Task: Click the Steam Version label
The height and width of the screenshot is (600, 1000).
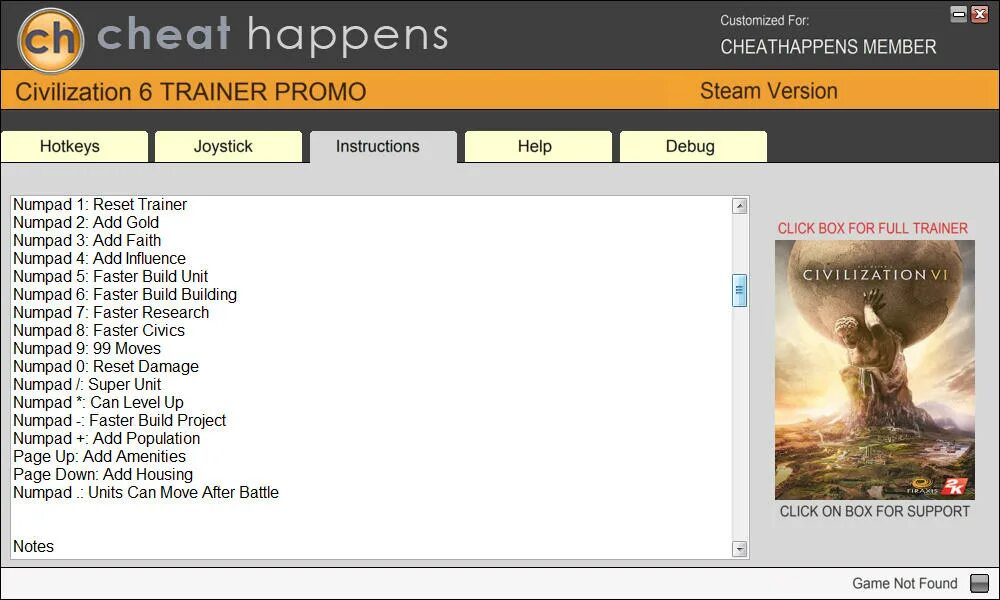Action: click(768, 91)
